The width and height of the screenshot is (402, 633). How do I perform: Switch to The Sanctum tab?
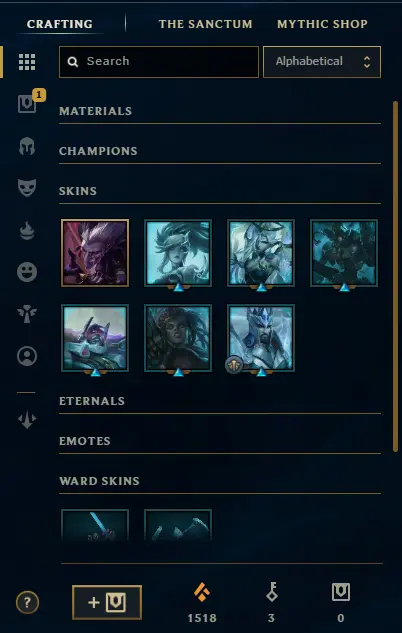tap(205, 24)
